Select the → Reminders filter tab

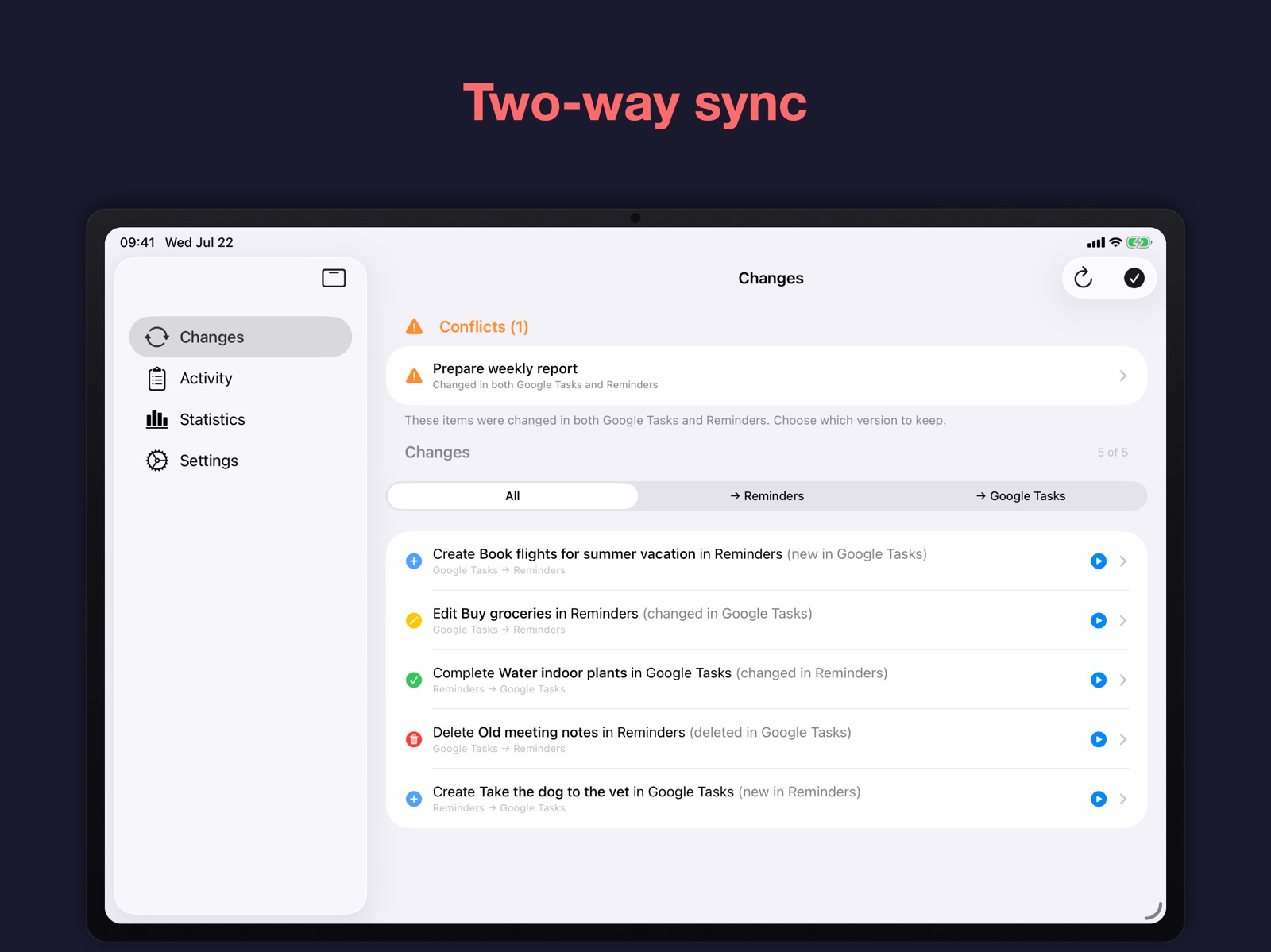coord(767,496)
